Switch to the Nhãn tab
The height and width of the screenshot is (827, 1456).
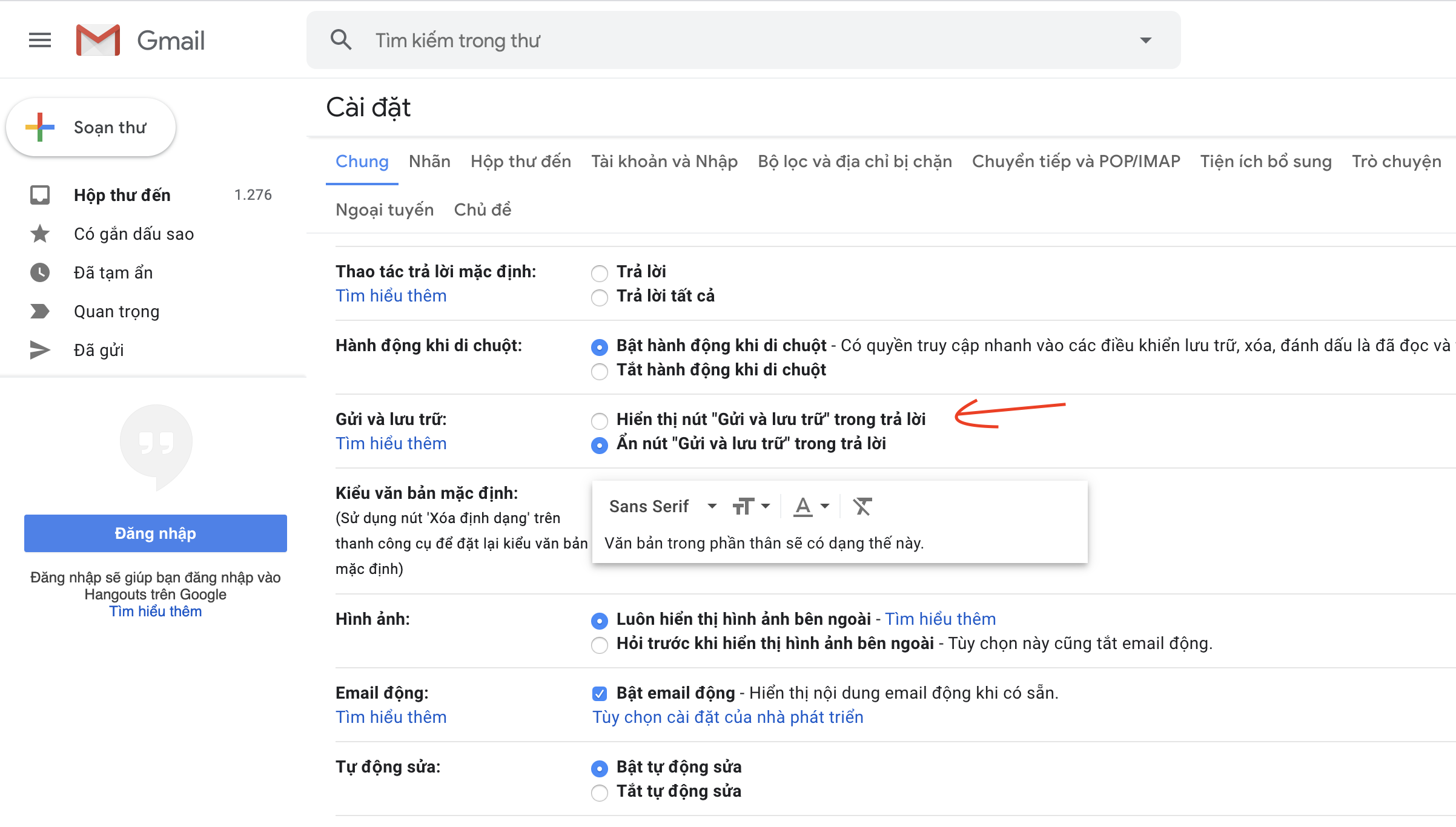[x=429, y=162]
